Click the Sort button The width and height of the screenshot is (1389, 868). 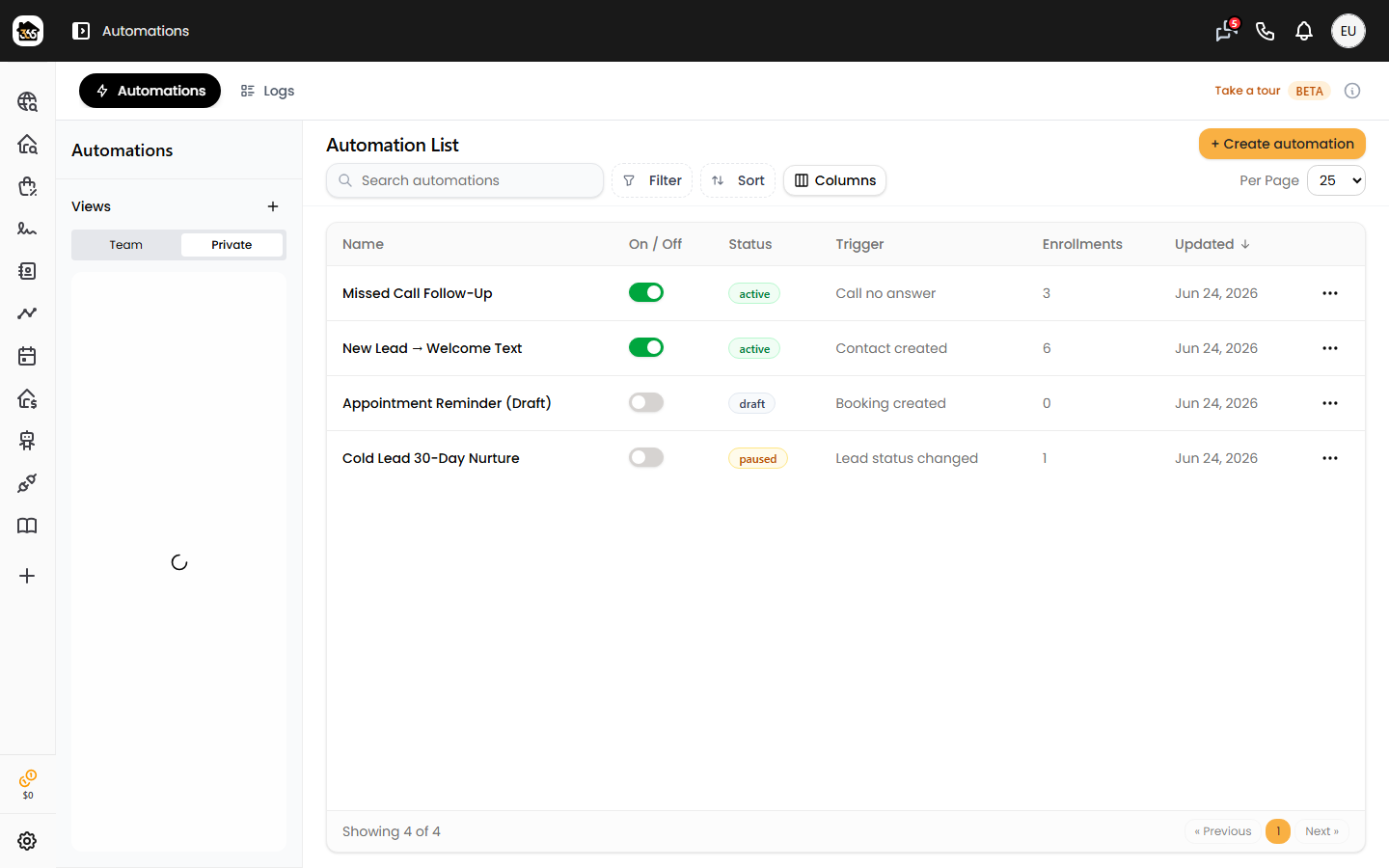738,180
